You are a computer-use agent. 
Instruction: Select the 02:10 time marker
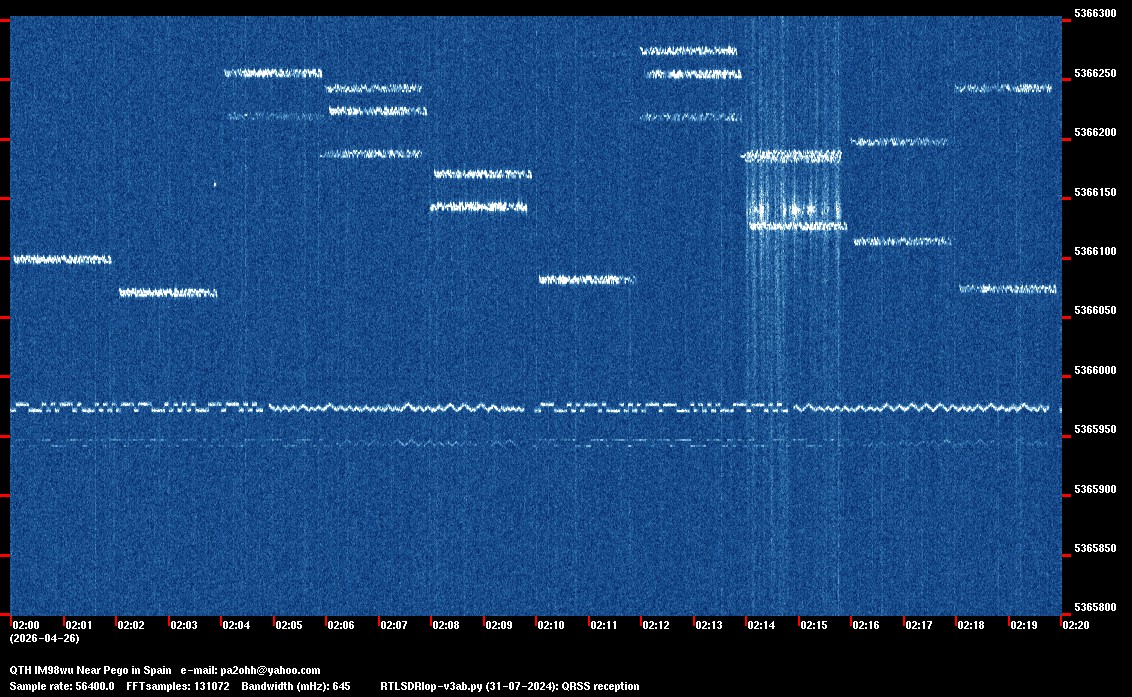point(551,625)
